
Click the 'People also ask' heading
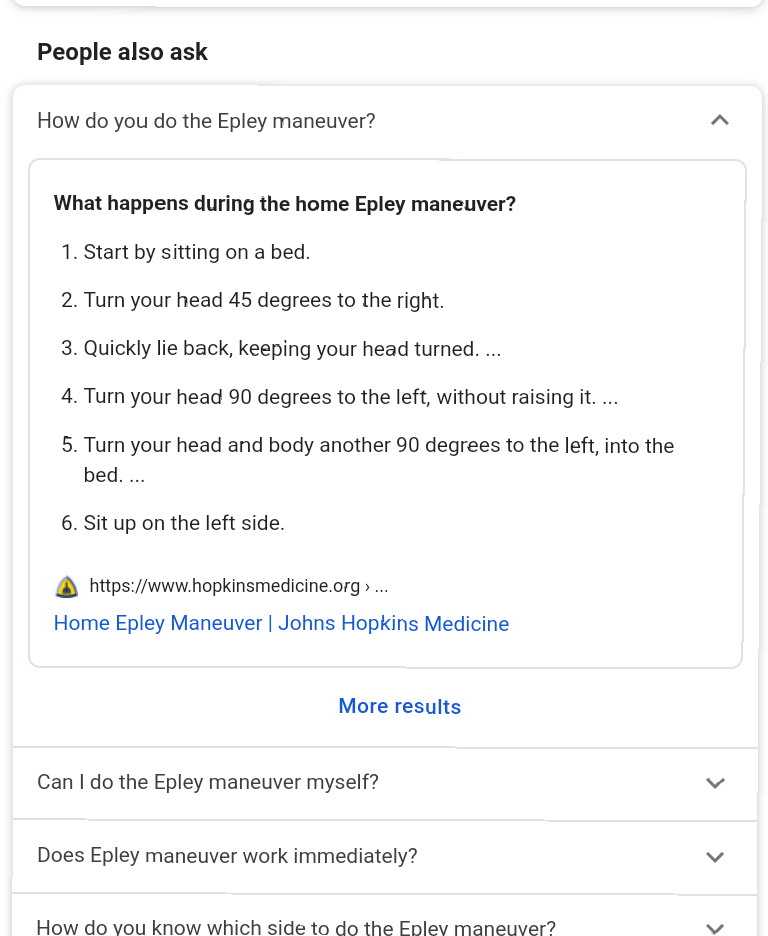[x=122, y=52]
